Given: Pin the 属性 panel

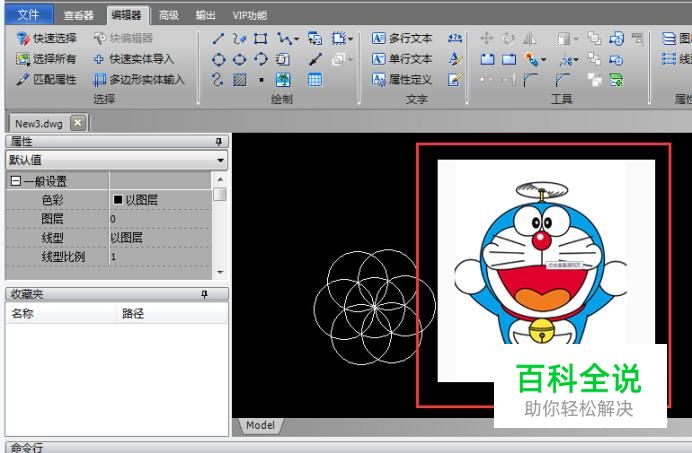Looking at the screenshot, I should tap(218, 141).
